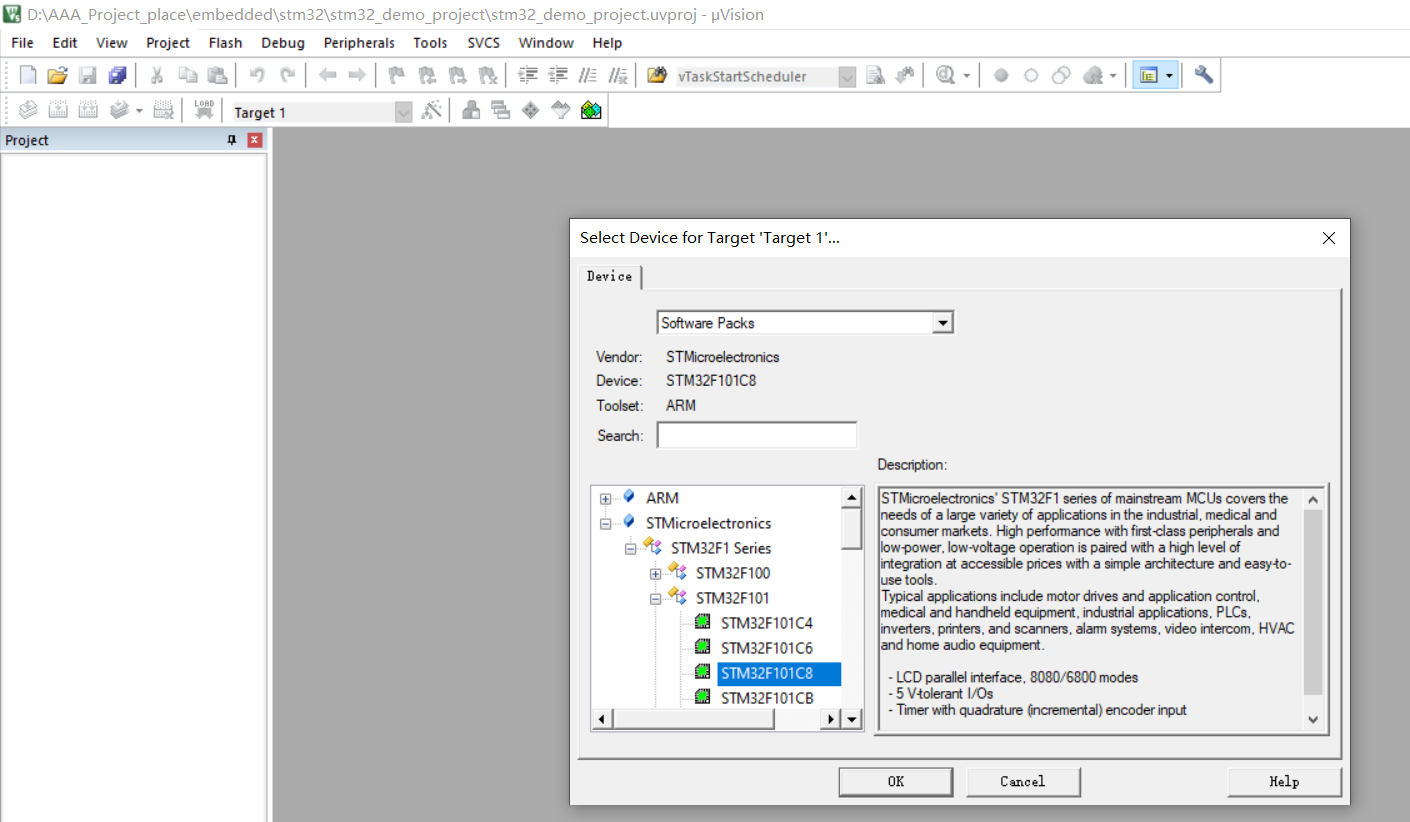This screenshot has height=822, width=1410.
Task: Click the Clear All Bookmarks flag icon
Action: point(487,76)
